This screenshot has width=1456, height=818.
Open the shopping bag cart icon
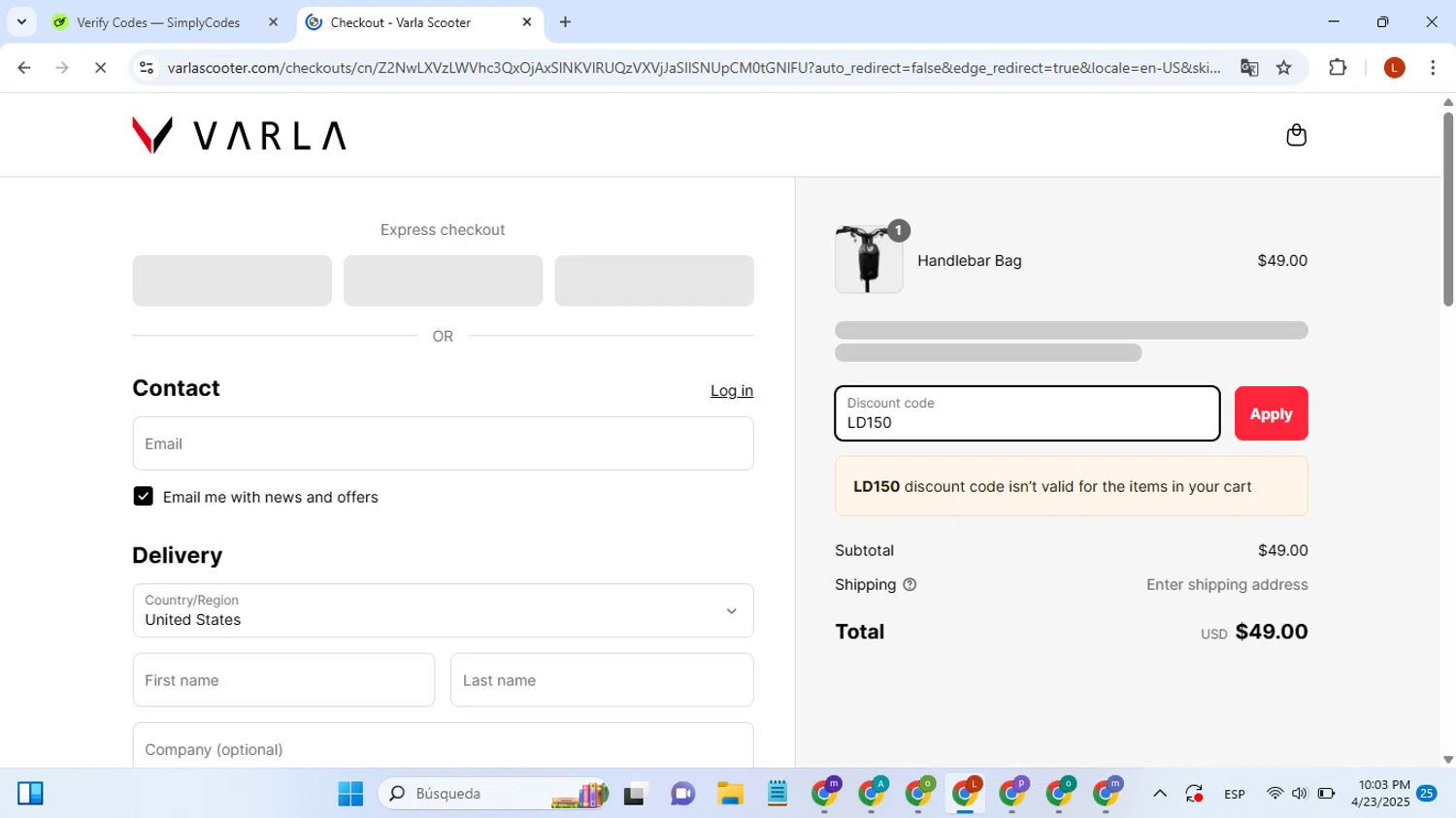click(1296, 135)
